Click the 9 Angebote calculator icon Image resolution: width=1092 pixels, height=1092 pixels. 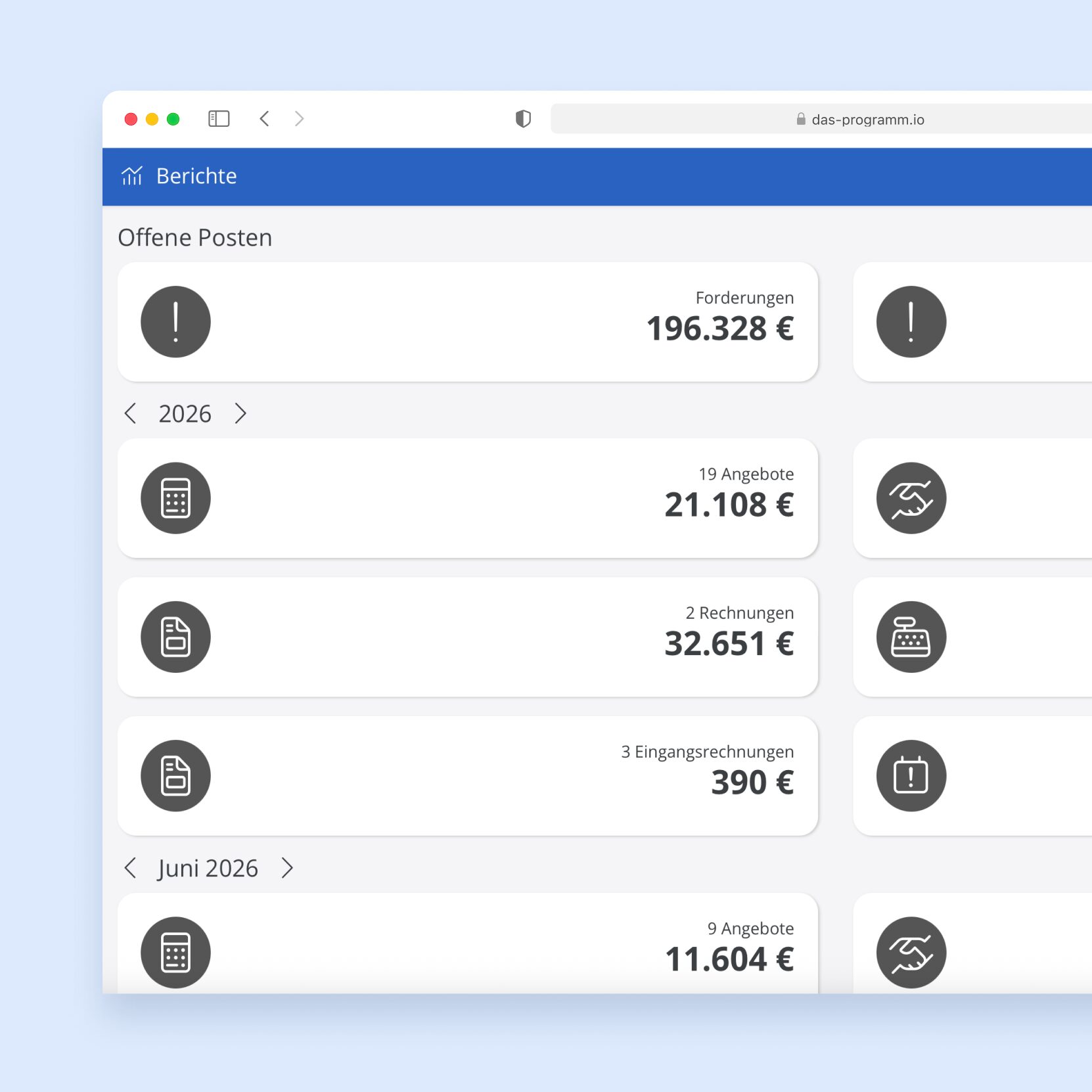pyautogui.click(x=175, y=952)
